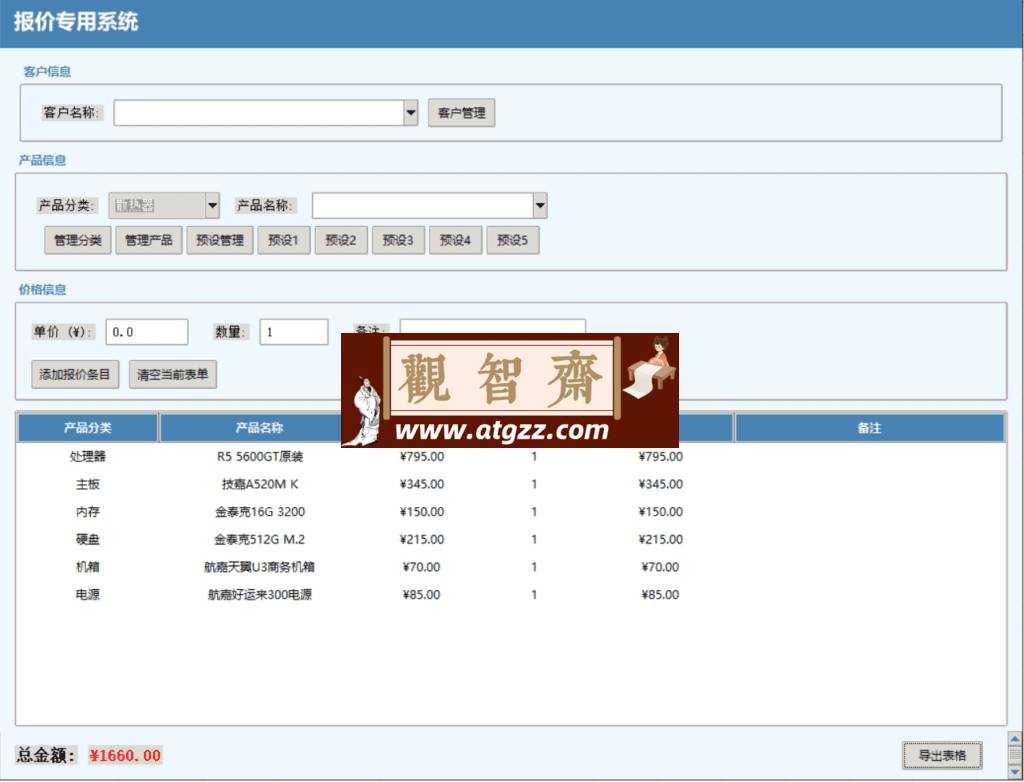1024x782 pixels.
Task: Click the 数量 quantity input field
Action: (294, 332)
